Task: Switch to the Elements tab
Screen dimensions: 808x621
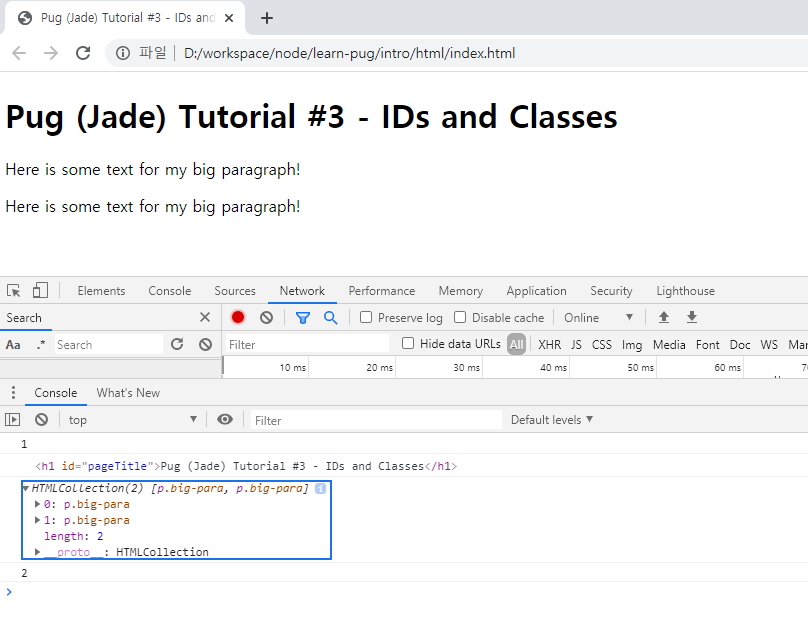Action: 102,291
